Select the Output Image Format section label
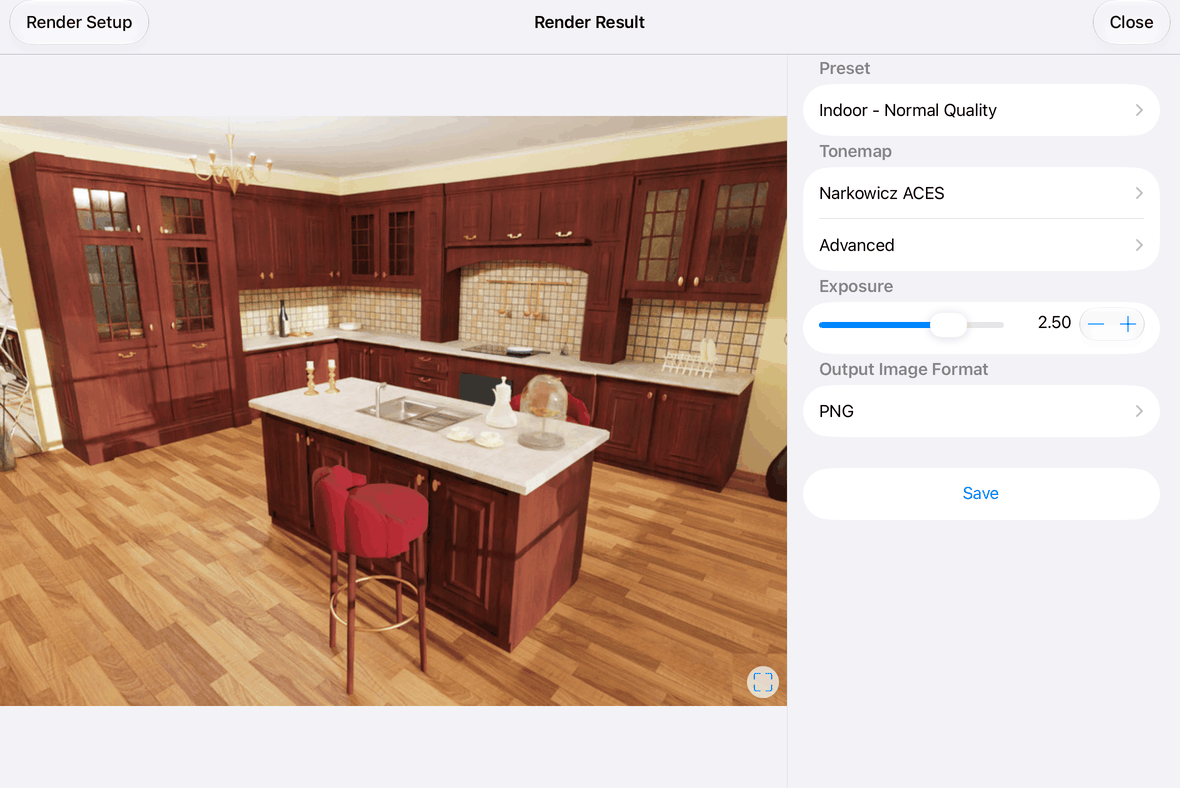1180x788 pixels. 903,370
